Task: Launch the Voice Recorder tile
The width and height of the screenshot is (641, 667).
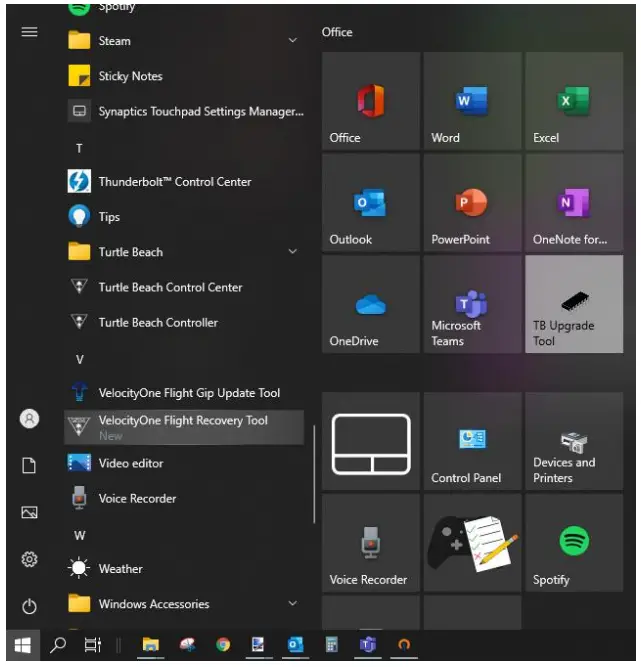Action: (371, 543)
